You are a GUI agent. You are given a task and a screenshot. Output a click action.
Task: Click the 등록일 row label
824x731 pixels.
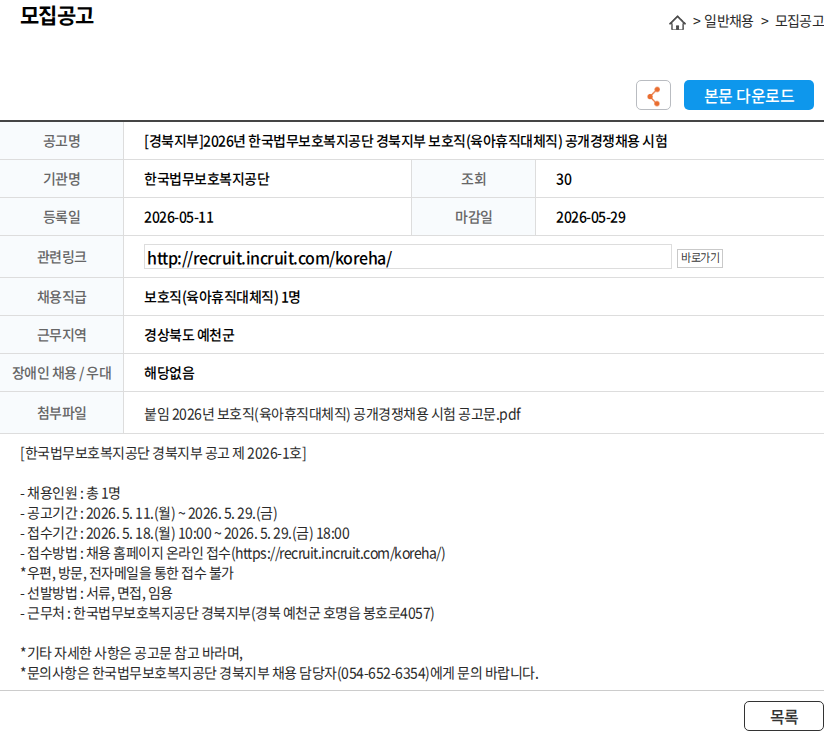(x=61, y=217)
